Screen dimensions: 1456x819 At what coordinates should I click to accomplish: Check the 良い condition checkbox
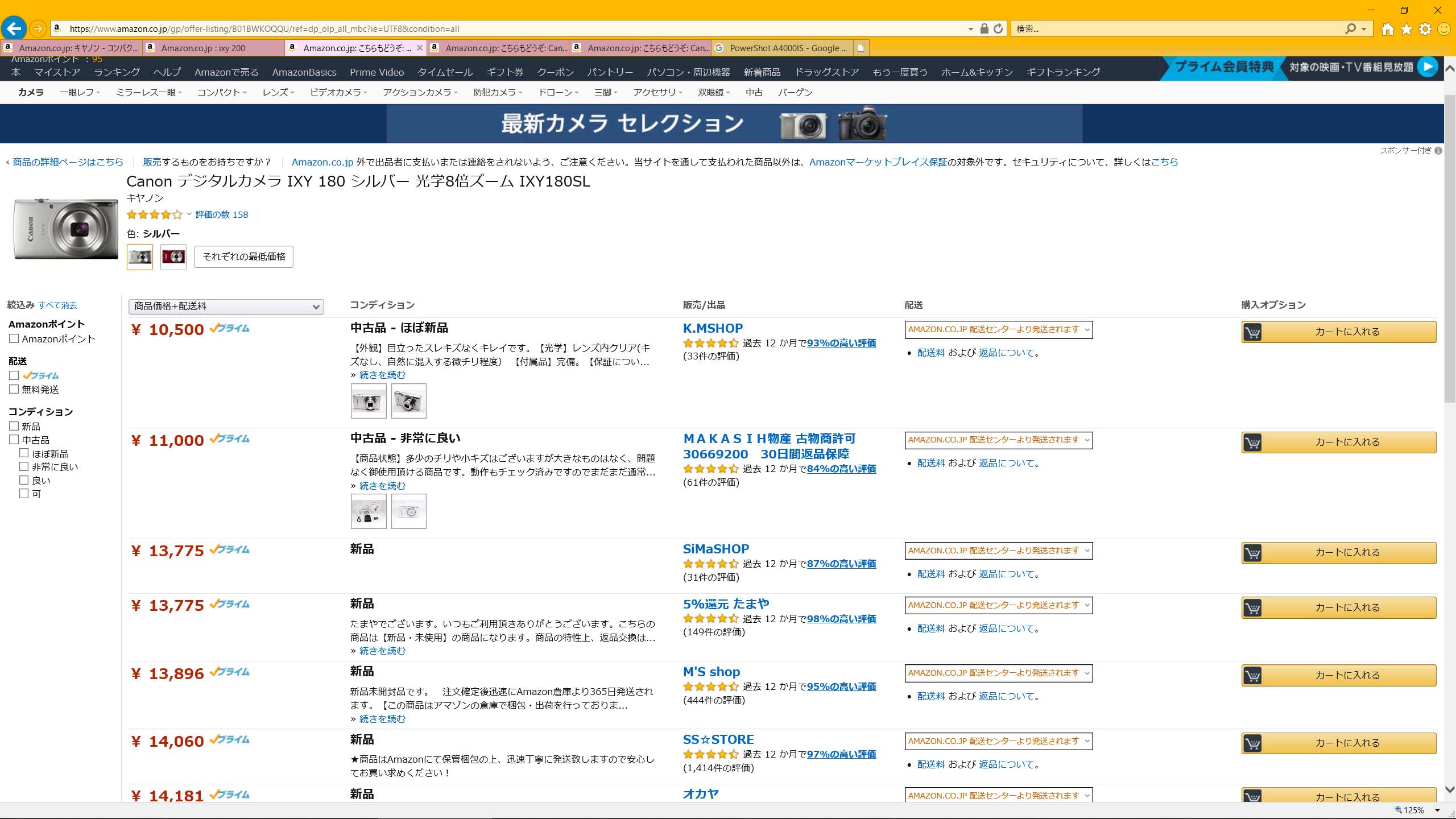[24, 480]
